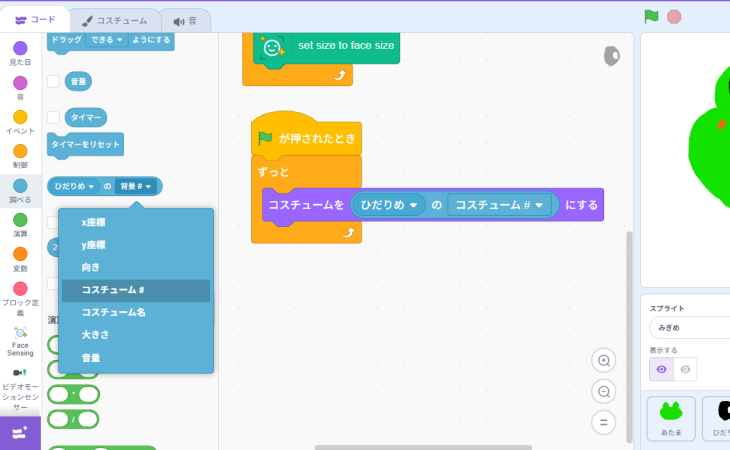Reset workspace zoom with equals button
The height and width of the screenshot is (450, 730).
(603, 422)
